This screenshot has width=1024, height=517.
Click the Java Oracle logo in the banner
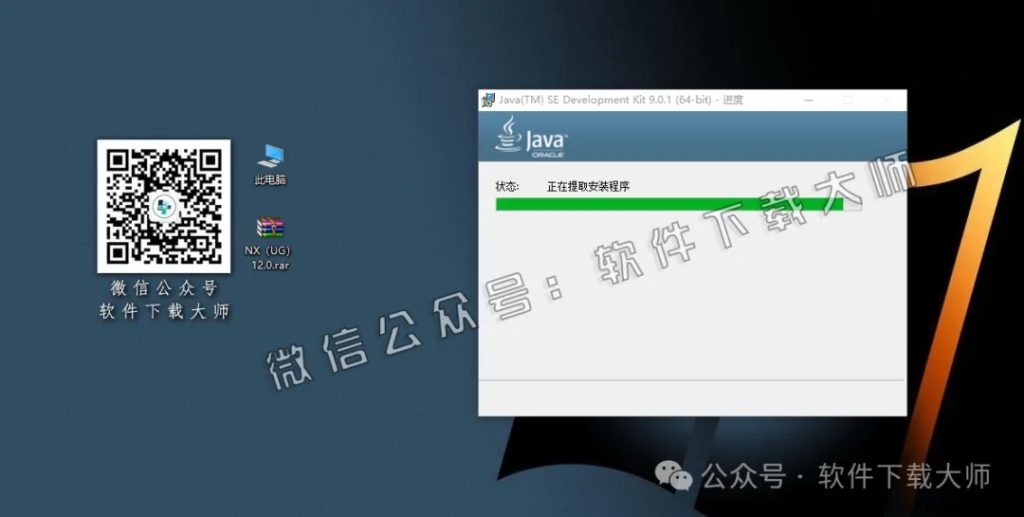[x=532, y=137]
